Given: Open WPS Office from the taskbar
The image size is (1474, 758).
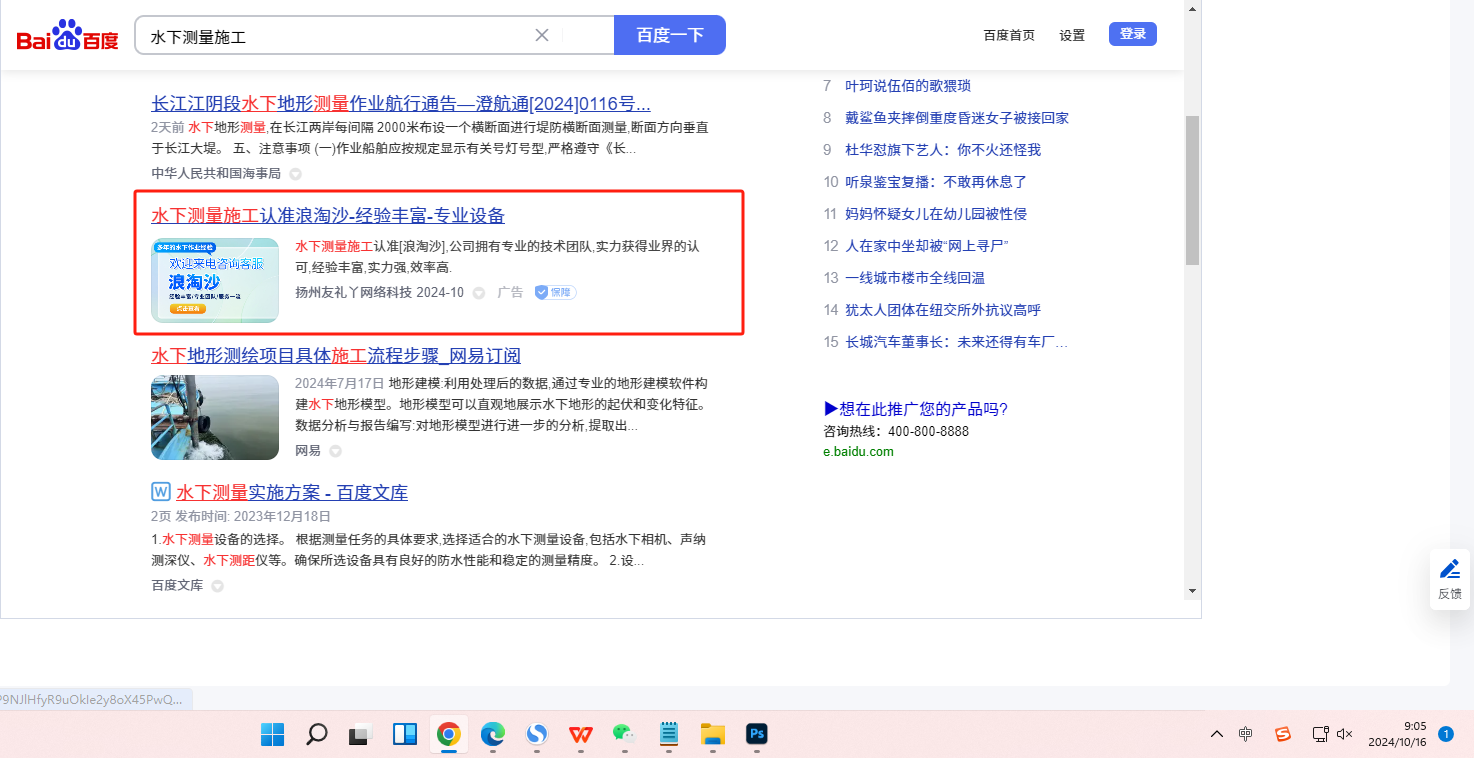Looking at the screenshot, I should coord(581,735).
